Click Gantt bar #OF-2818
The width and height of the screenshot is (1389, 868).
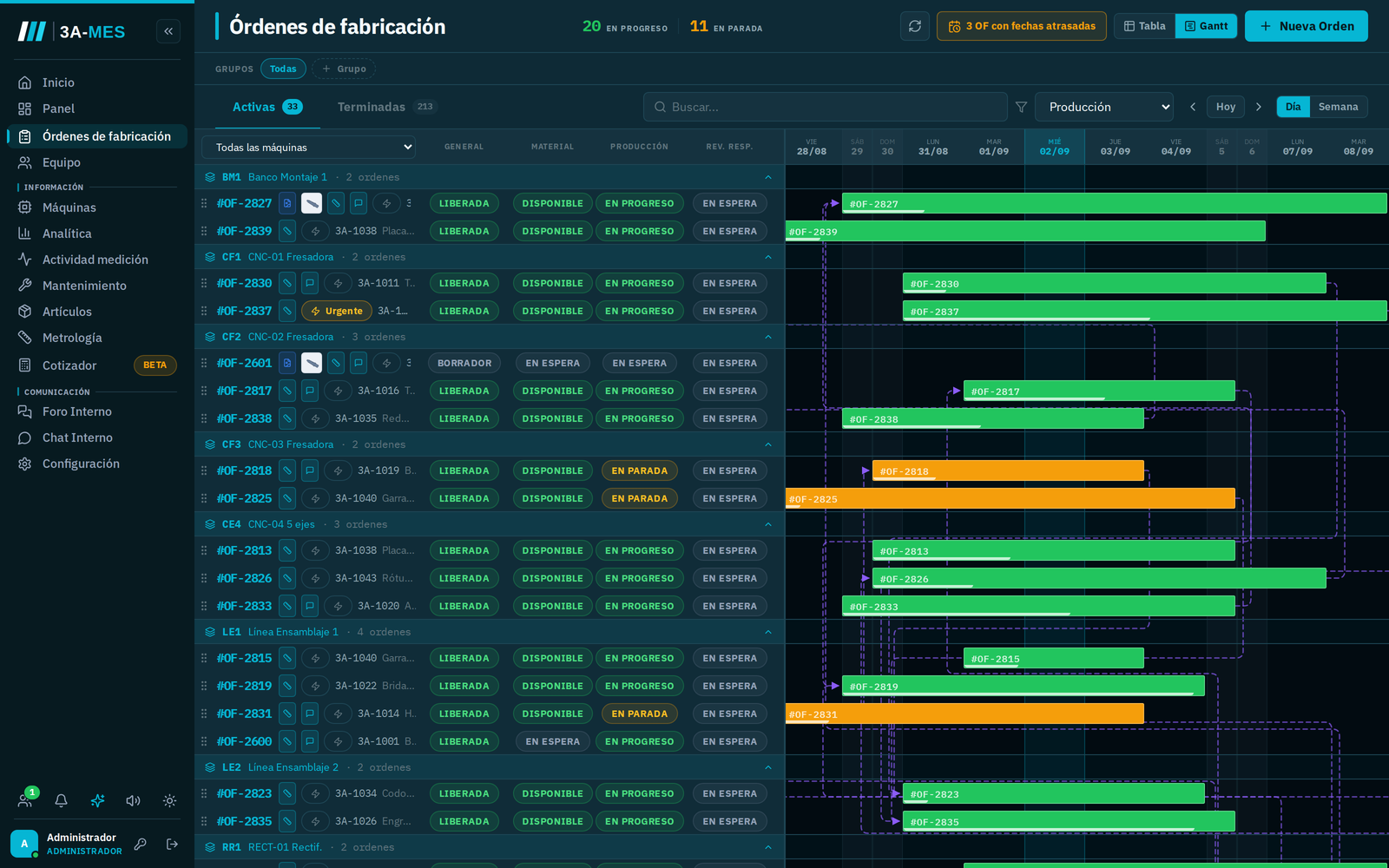click(x=1008, y=470)
